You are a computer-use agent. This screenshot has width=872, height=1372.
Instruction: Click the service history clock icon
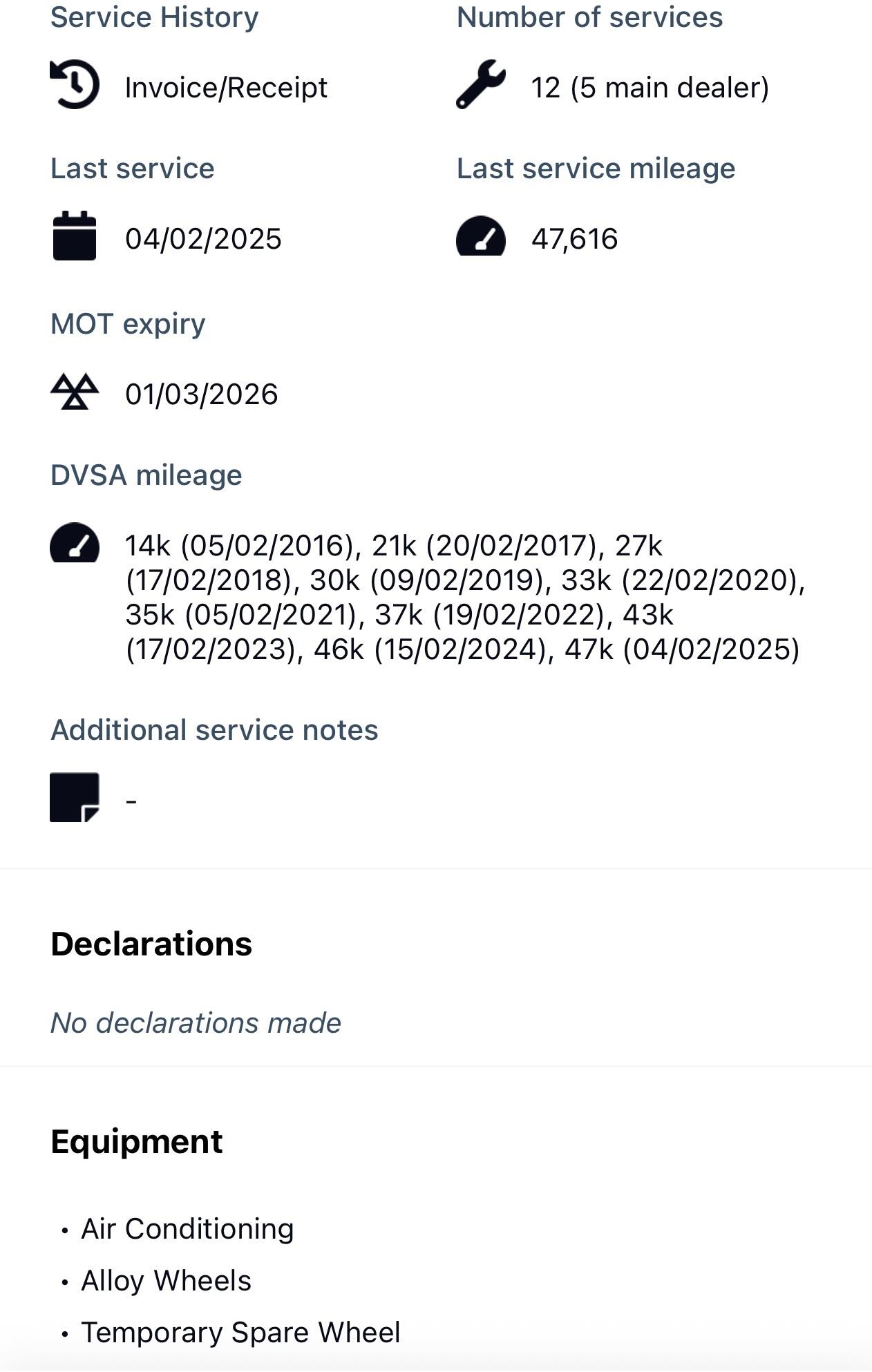[x=75, y=85]
